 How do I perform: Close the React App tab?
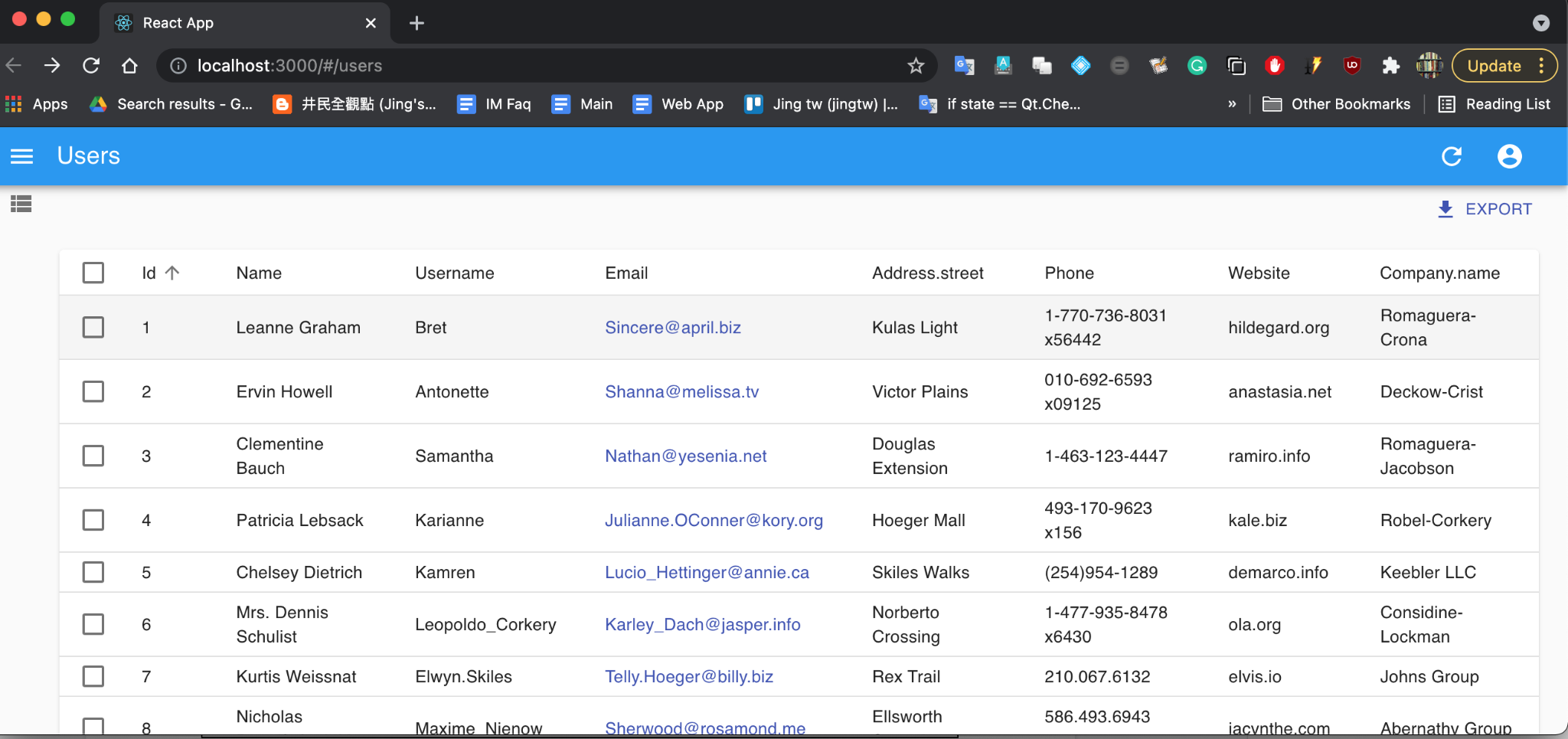371,23
